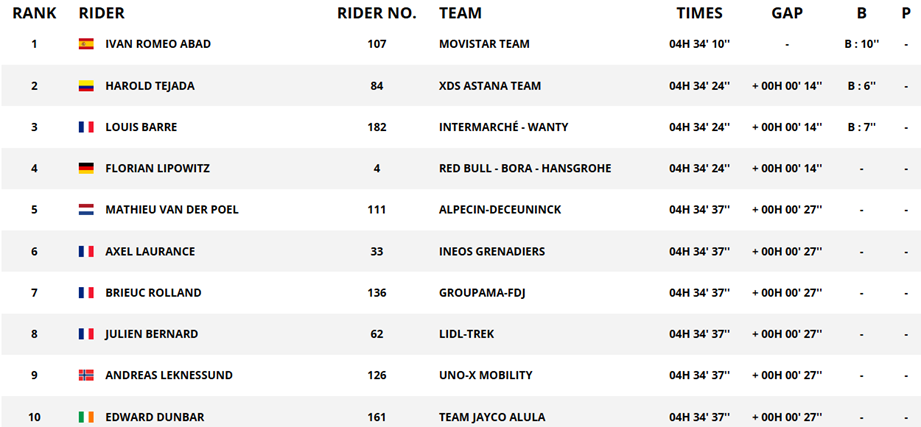Click the Irish flag beside Edward Dunbar
Screen dimensions: 921x427
coord(86,417)
